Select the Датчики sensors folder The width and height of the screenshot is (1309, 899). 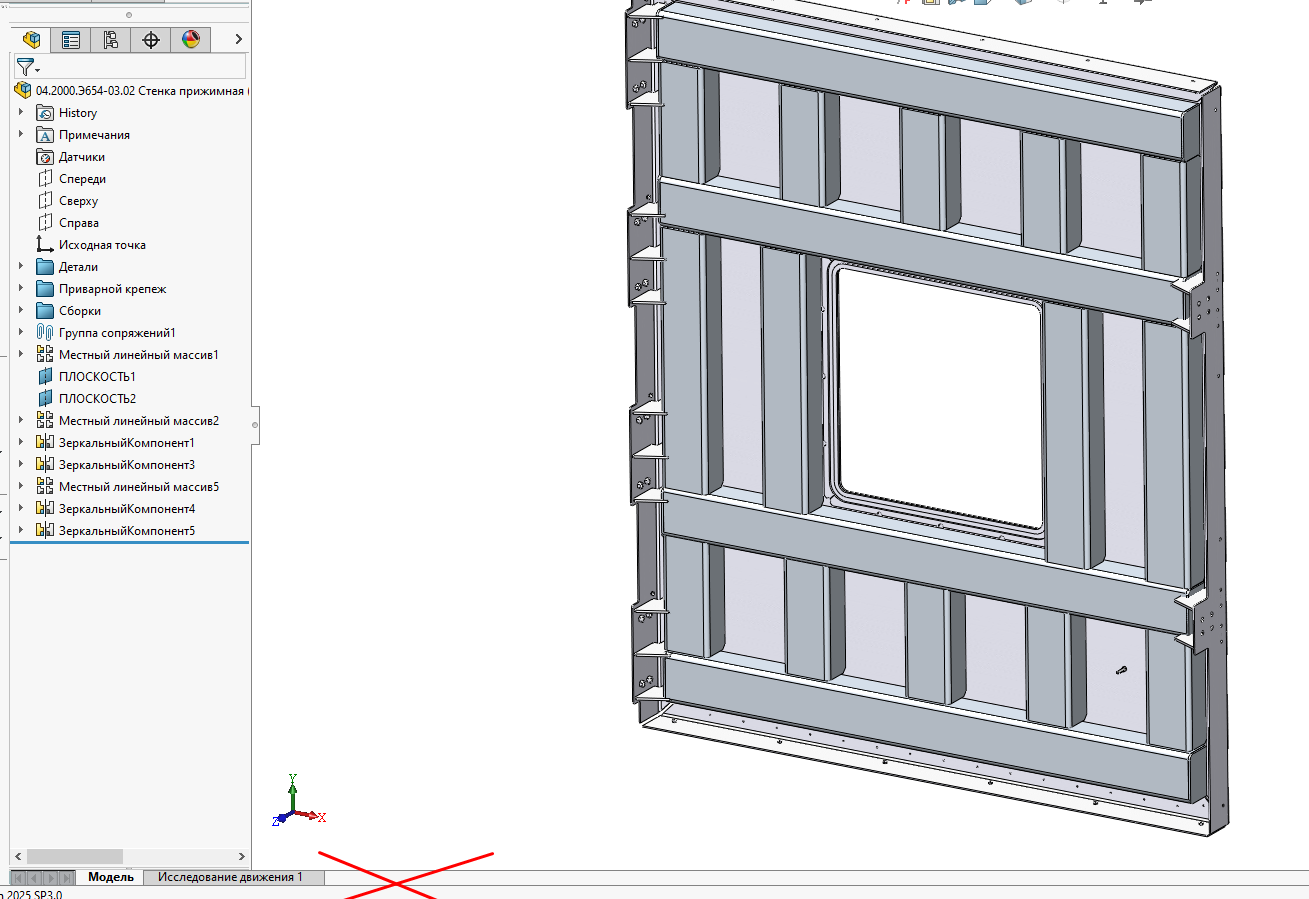tap(81, 157)
